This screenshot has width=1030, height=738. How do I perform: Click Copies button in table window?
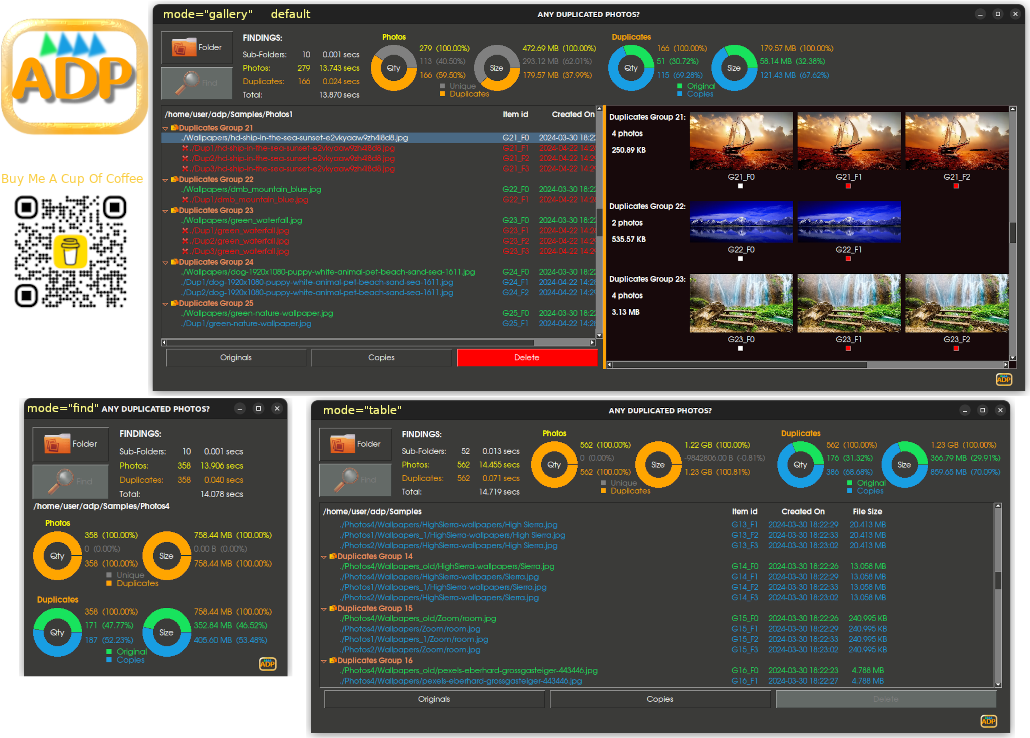click(x=660, y=699)
